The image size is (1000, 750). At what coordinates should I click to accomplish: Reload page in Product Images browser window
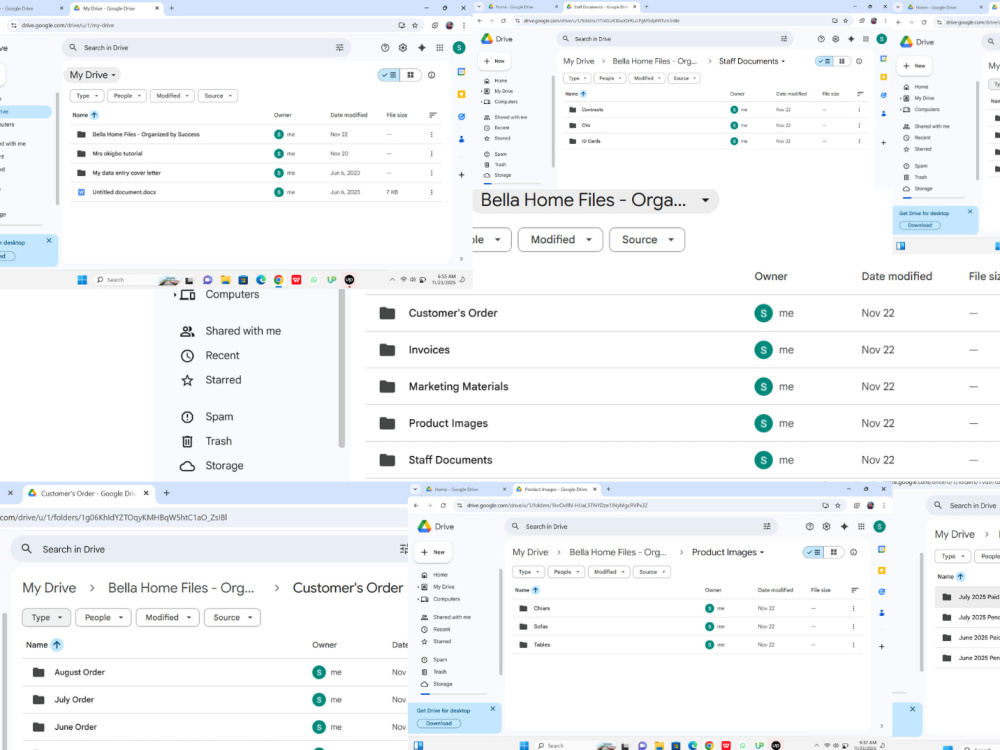click(x=443, y=505)
